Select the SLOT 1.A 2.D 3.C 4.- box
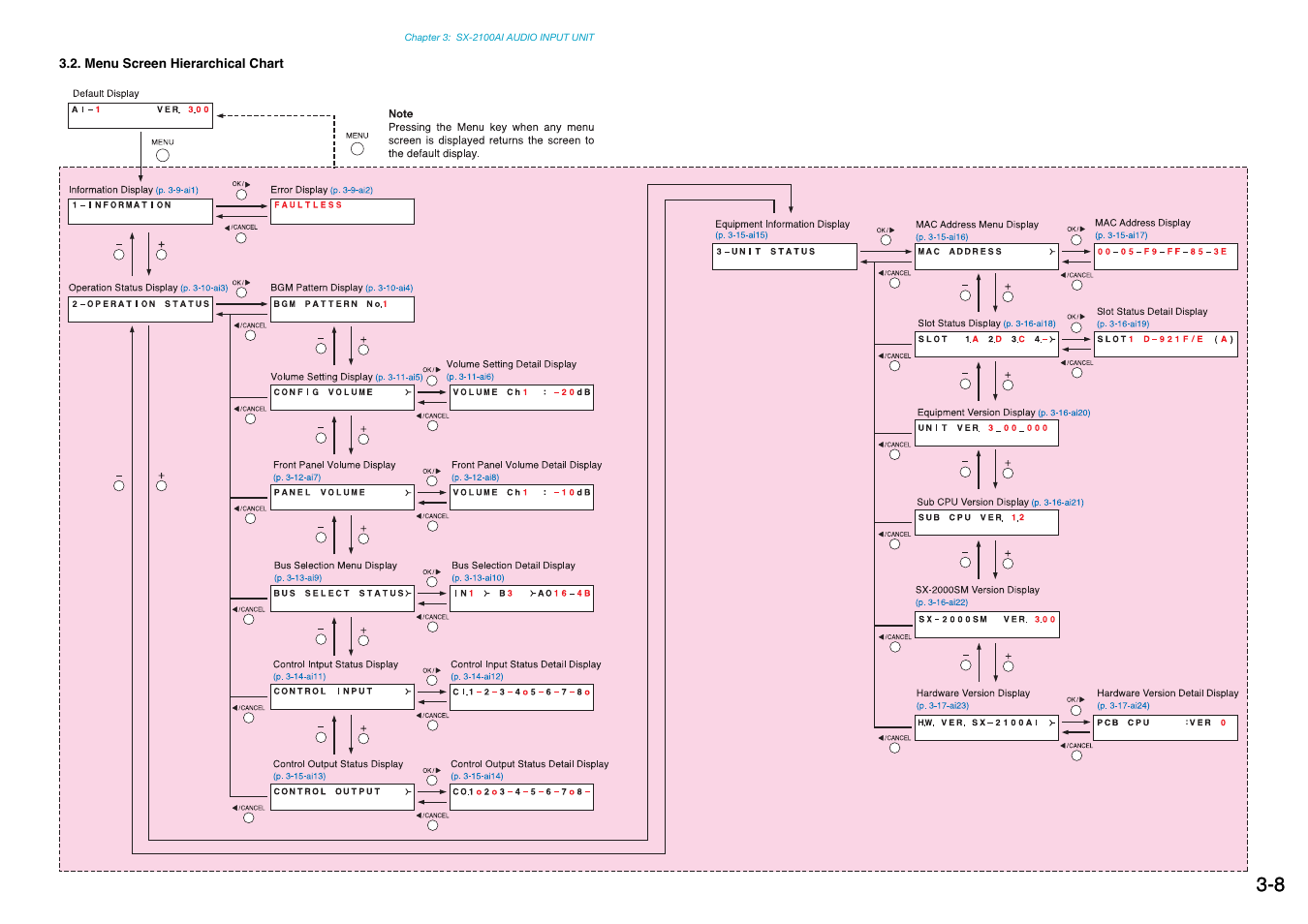 [x=986, y=345]
